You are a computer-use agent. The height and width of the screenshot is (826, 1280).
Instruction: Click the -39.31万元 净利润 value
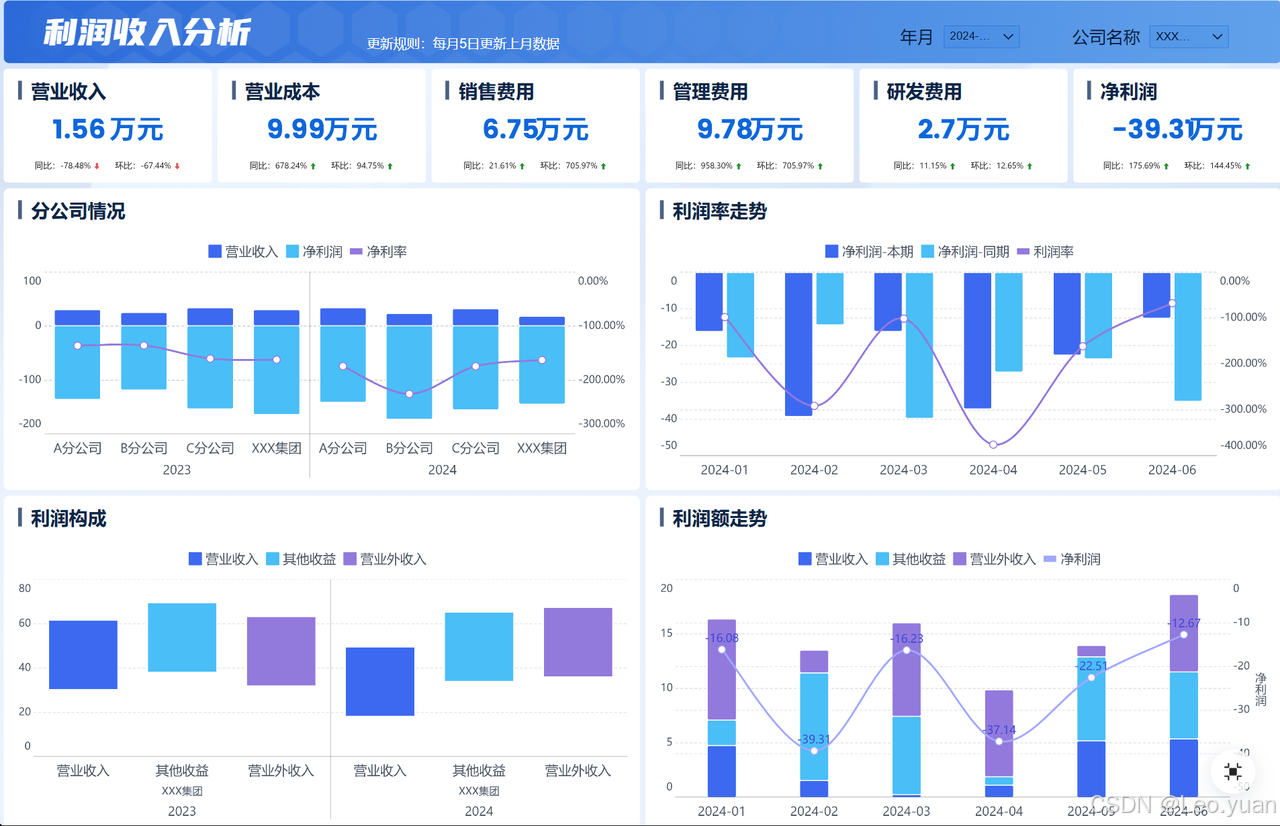[1177, 129]
